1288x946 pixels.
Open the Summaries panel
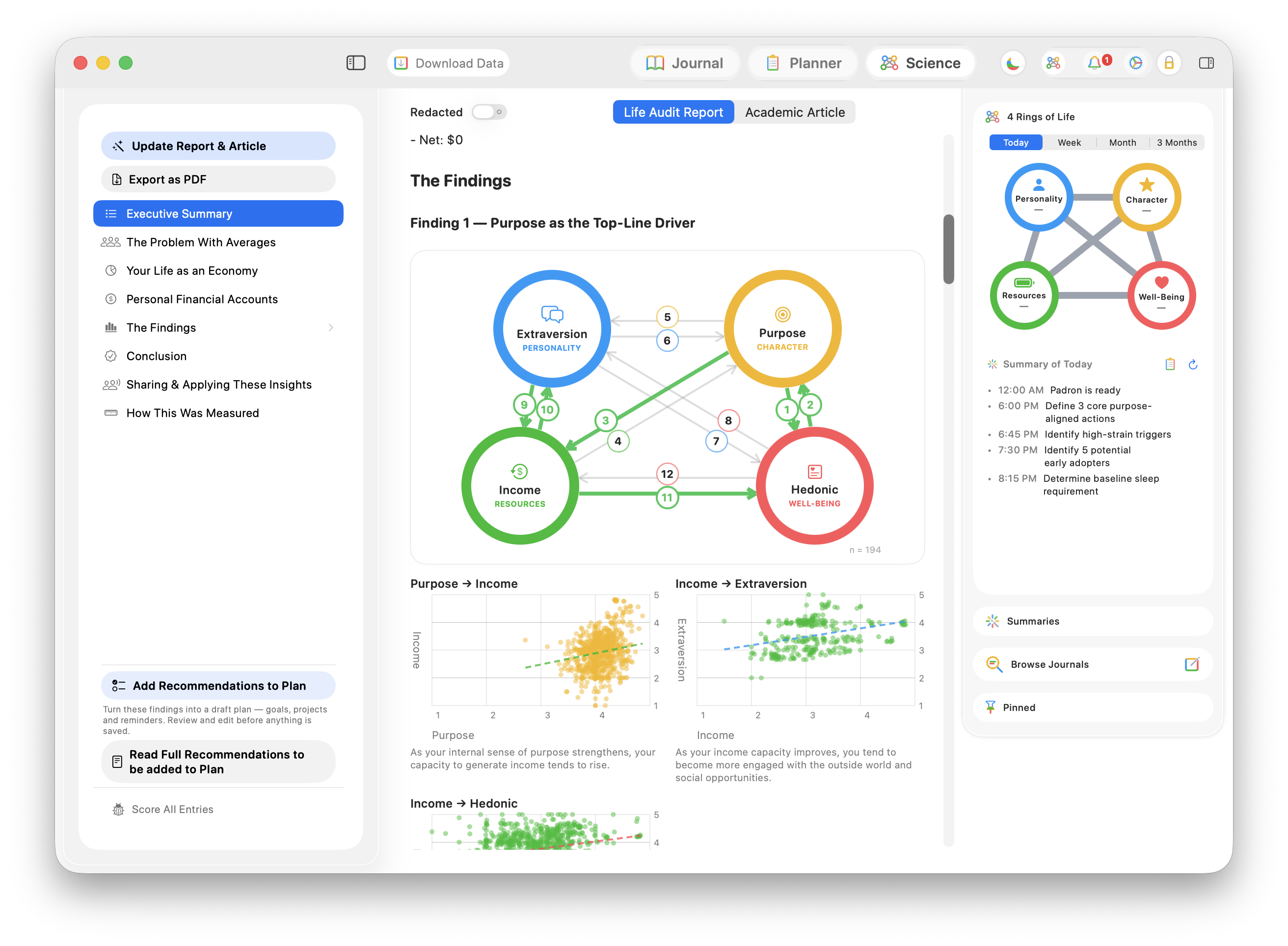coord(1093,621)
